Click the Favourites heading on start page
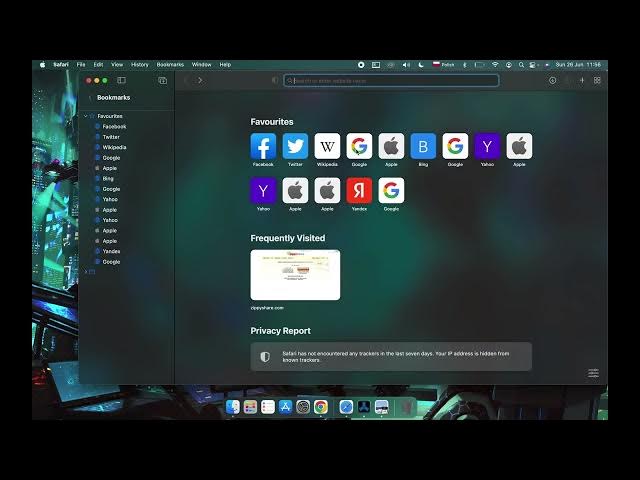 tap(272, 122)
